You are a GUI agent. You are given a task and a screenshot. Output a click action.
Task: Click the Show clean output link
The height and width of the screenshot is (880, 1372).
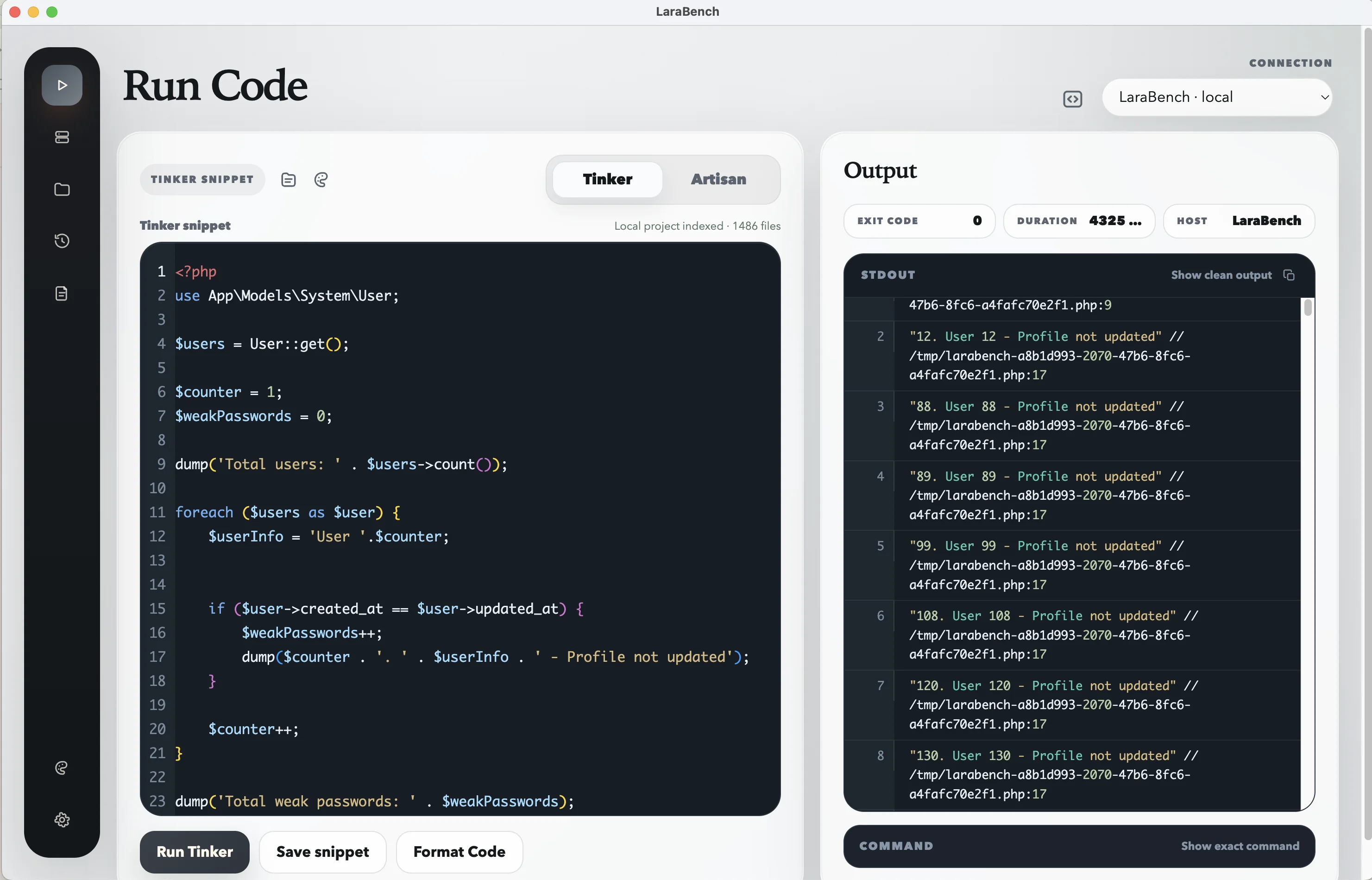click(x=1221, y=275)
